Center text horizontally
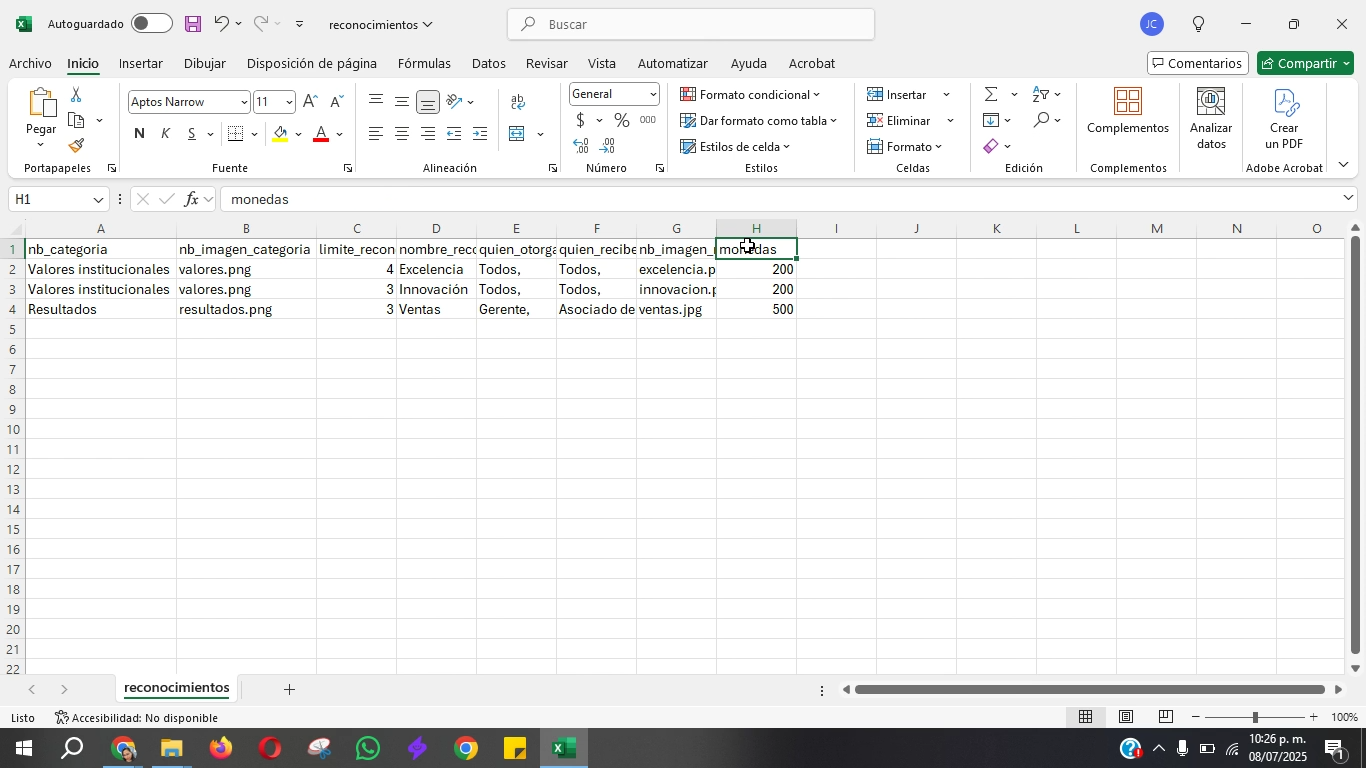1366x768 pixels. point(402,134)
